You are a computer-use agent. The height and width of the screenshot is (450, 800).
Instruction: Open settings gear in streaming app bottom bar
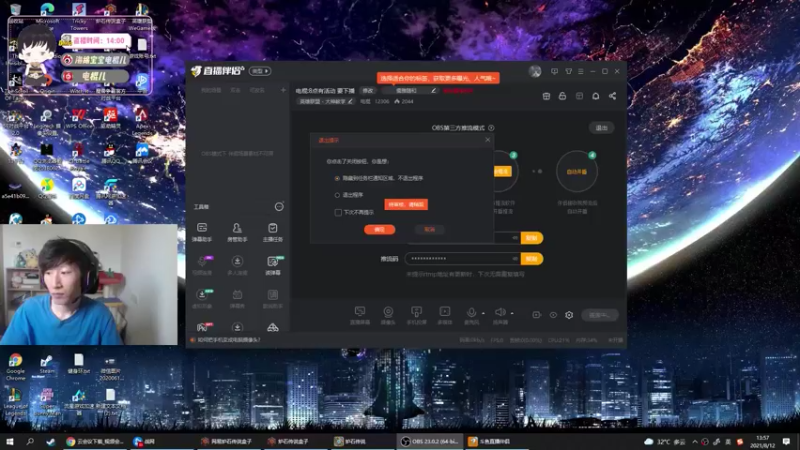[569, 315]
